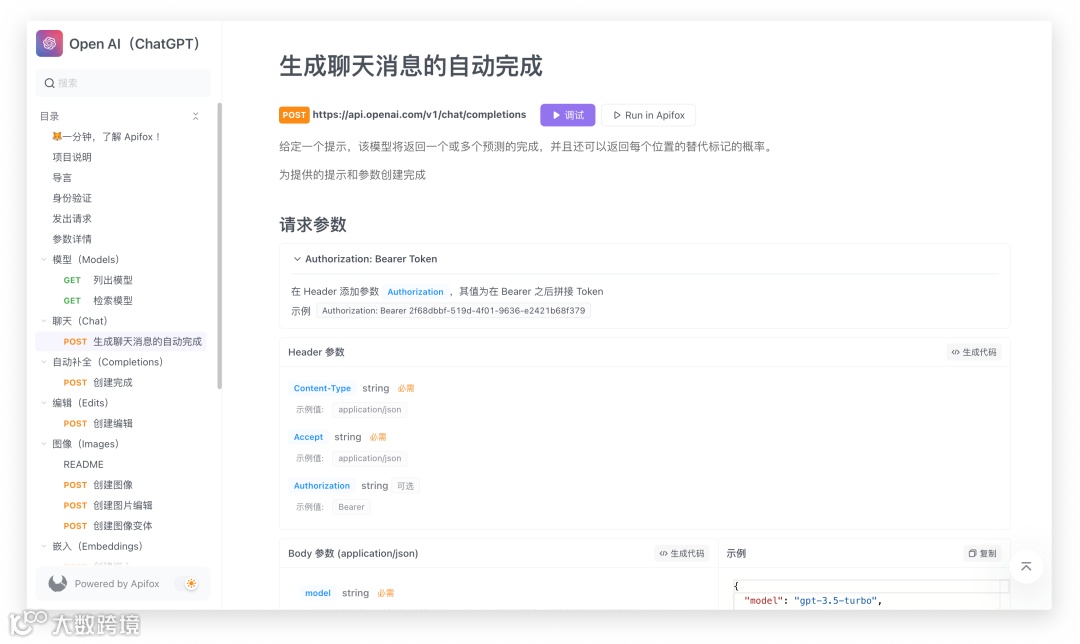The image size is (1080, 644).
Task: Click the model body parameter name
Action: pos(318,593)
